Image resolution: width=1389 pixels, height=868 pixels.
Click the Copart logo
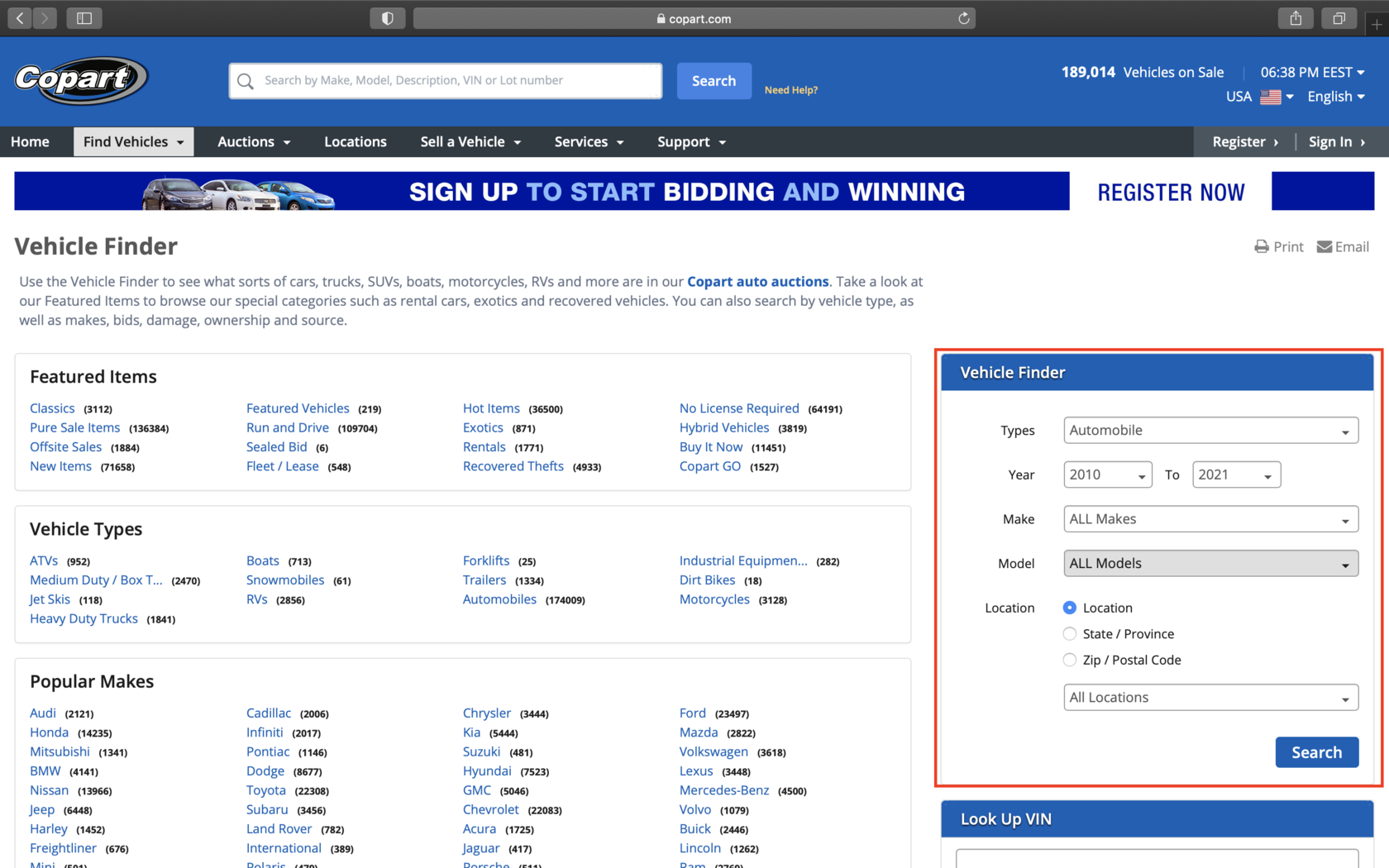pos(81,79)
